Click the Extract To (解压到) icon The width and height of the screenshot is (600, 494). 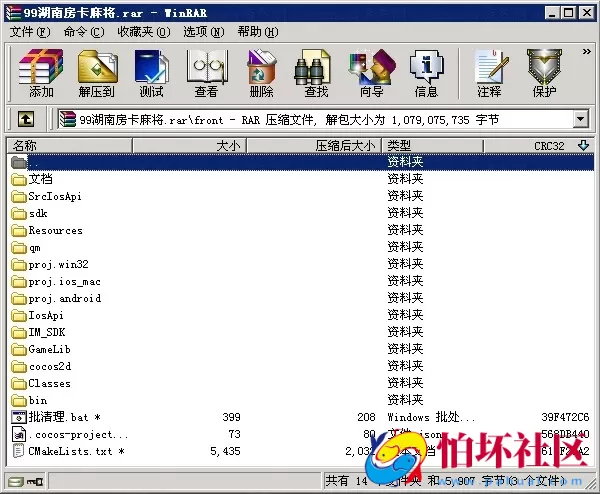96,73
